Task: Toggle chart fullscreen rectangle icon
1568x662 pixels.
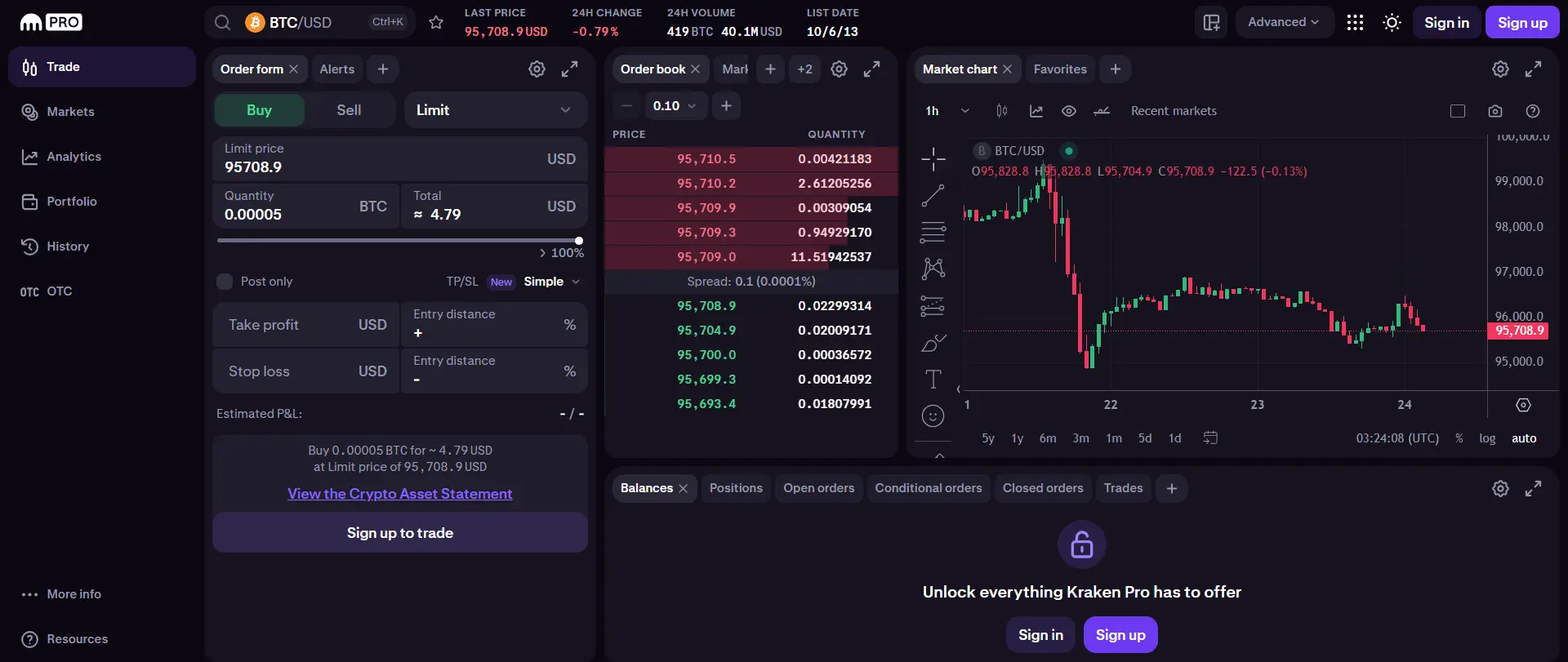Action: click(1458, 111)
